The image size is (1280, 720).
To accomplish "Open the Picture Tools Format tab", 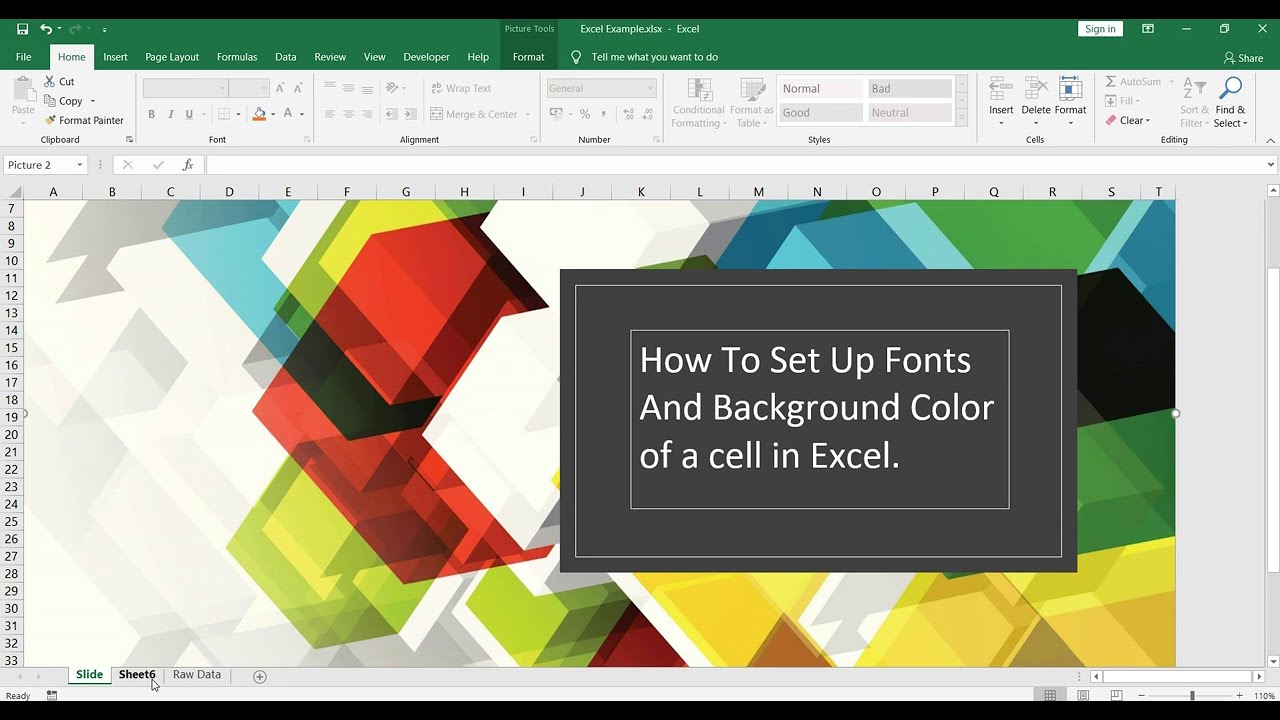I will (x=528, y=57).
